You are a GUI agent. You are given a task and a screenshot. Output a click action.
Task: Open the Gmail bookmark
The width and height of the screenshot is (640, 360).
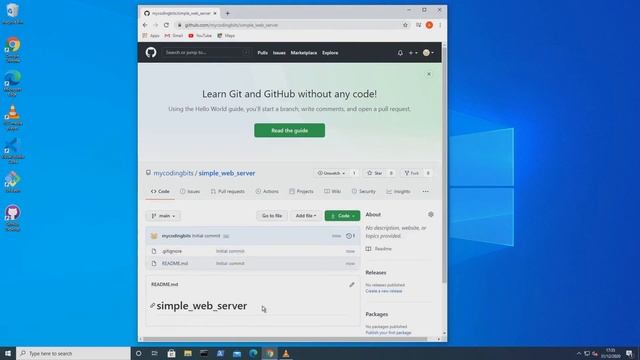(173, 36)
